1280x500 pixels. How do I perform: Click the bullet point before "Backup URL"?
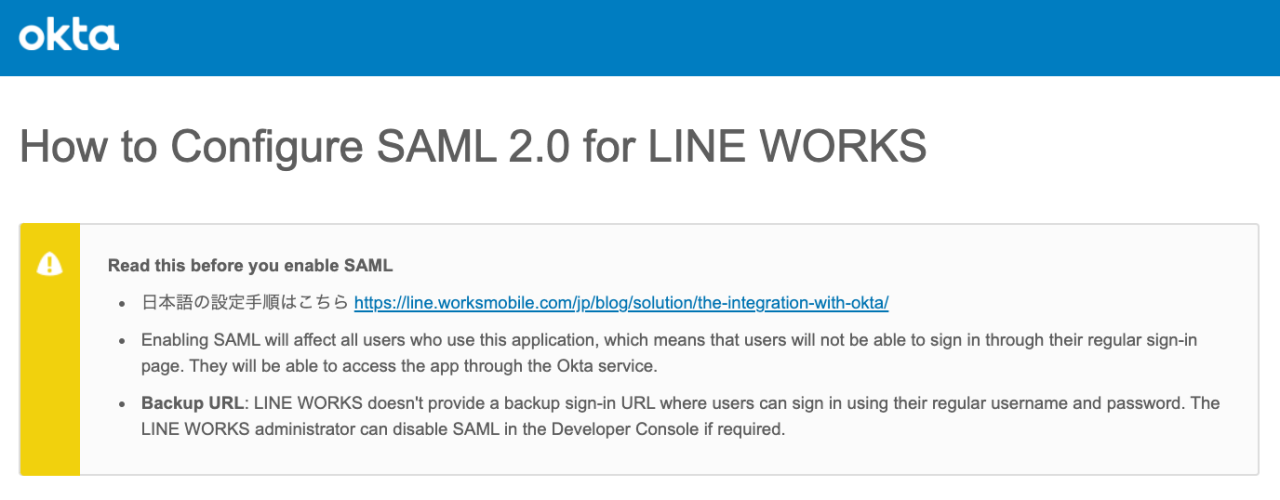(122, 405)
